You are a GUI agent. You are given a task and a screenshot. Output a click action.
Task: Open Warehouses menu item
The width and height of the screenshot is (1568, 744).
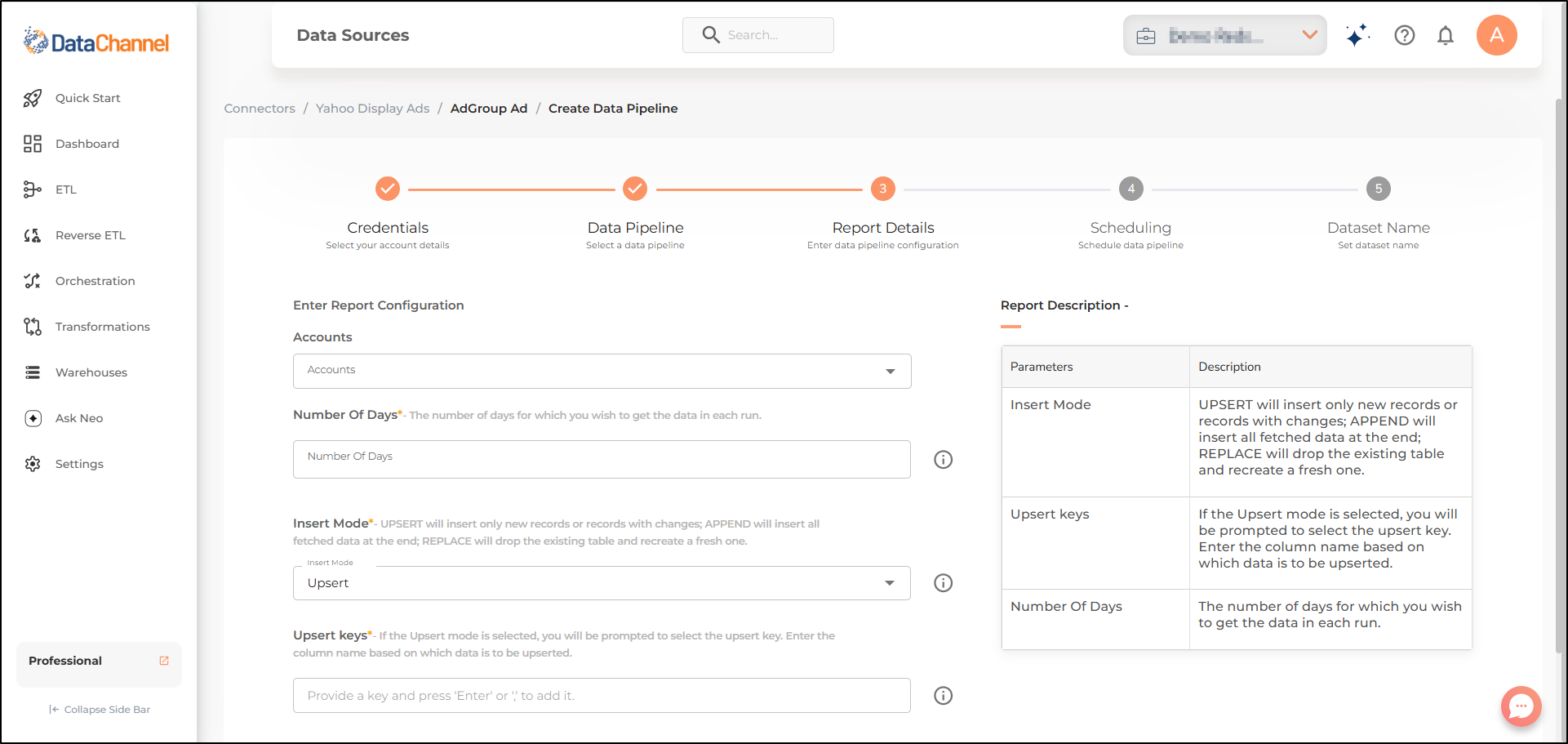(x=91, y=373)
